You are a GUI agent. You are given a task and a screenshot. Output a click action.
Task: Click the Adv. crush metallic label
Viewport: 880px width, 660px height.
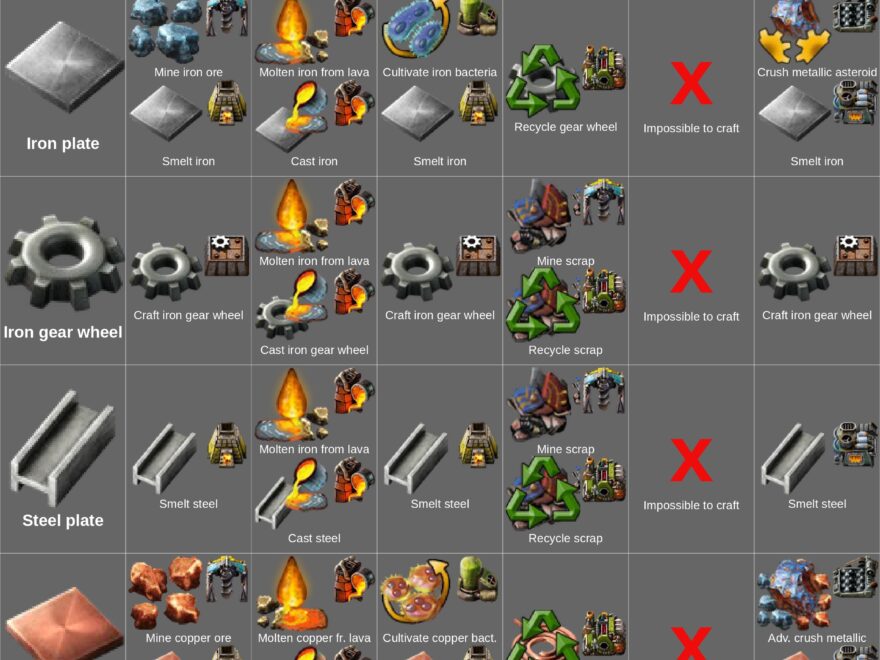tap(817, 638)
